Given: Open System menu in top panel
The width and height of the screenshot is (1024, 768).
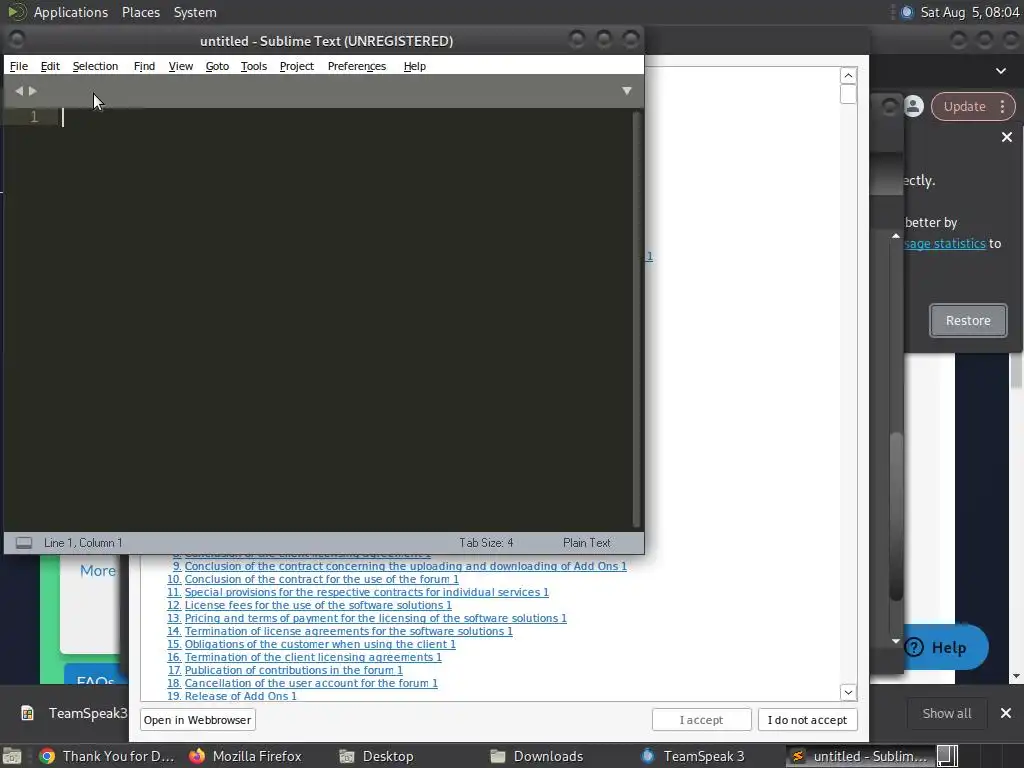Looking at the screenshot, I should click(195, 12).
